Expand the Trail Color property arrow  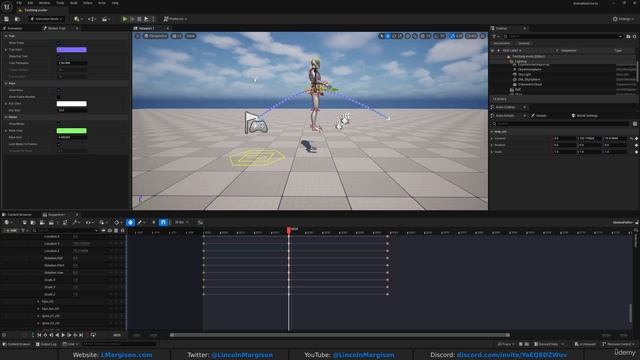[6, 50]
